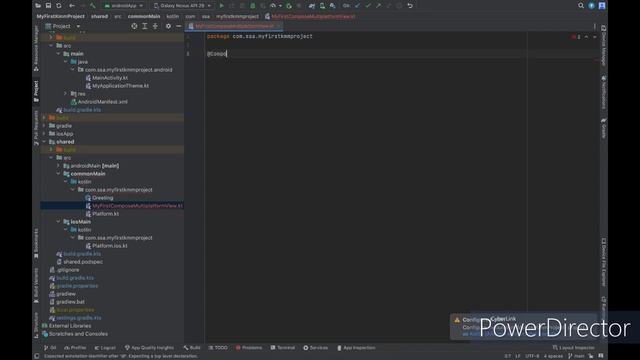This screenshot has width=640, height=360.
Task: Collapse the iosMain node
Action: click(x=58, y=222)
